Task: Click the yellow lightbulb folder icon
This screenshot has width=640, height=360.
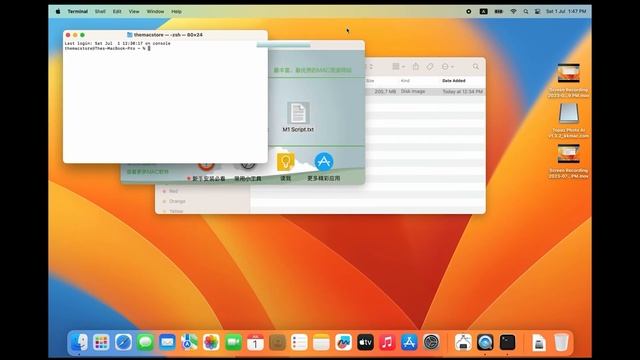Action: (285, 162)
